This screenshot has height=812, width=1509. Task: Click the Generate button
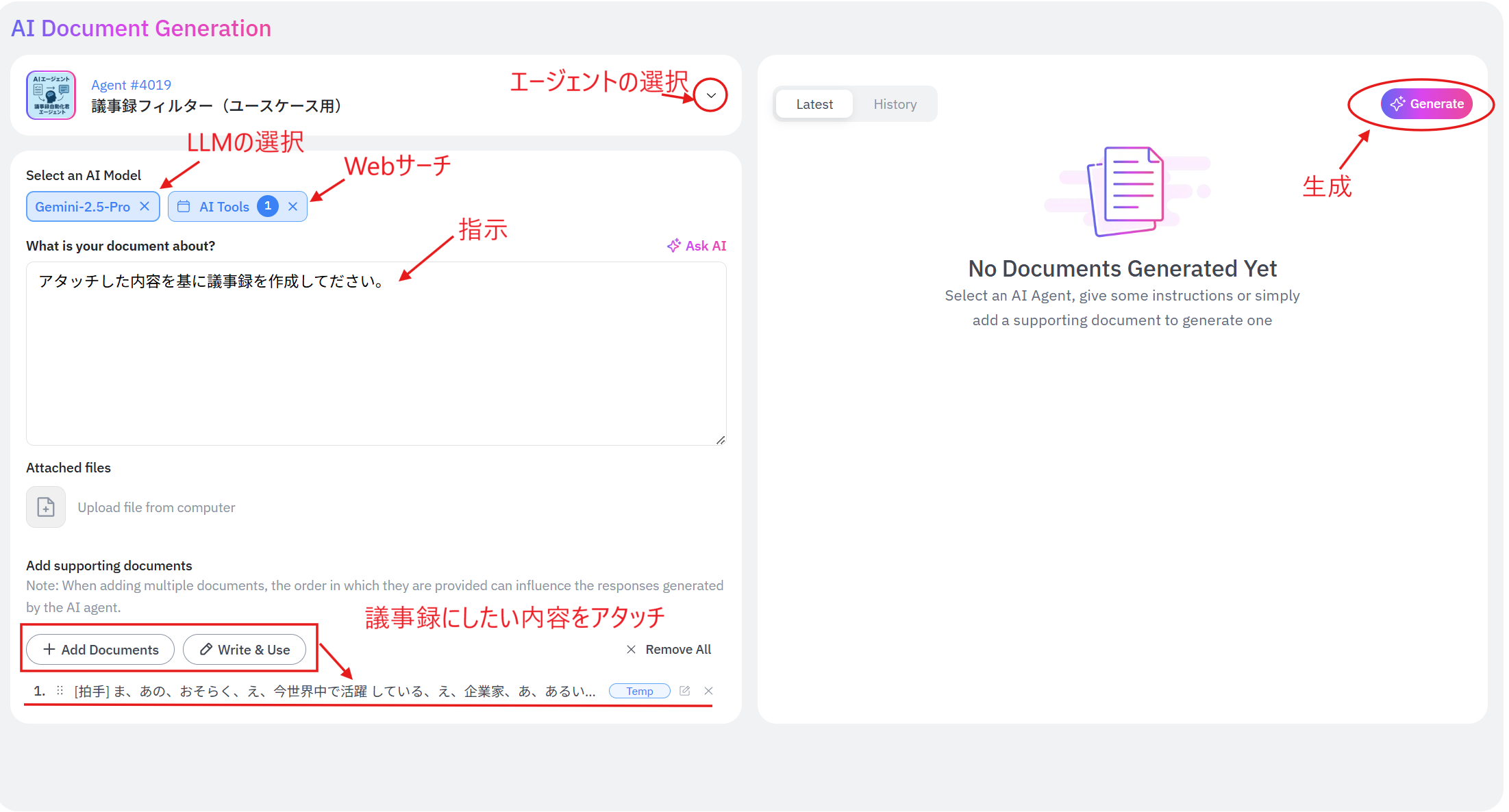click(1426, 104)
